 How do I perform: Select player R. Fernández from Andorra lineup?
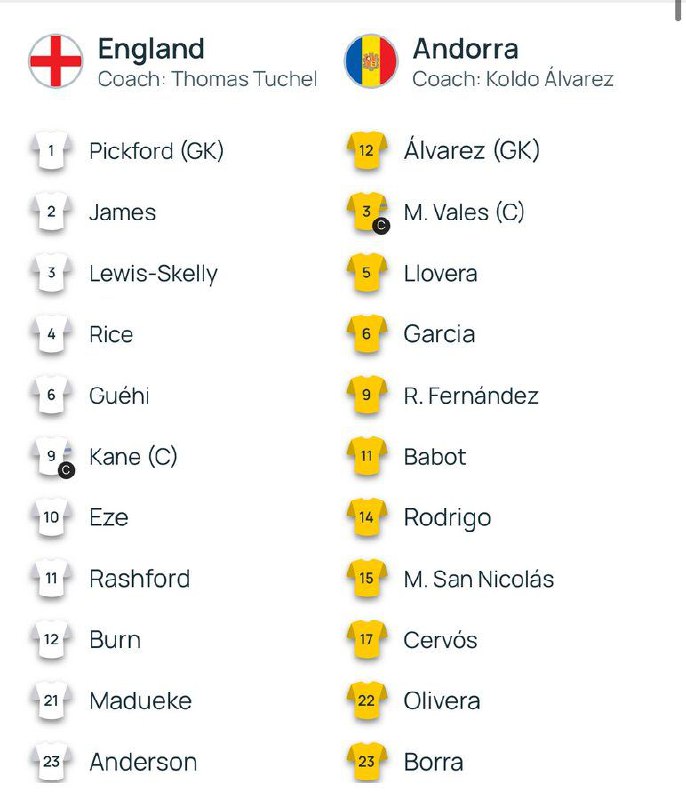[471, 396]
